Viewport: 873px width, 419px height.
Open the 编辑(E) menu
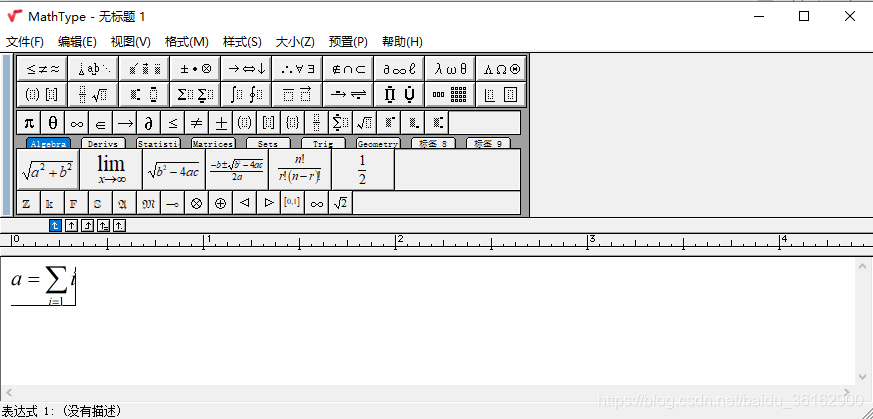click(77, 42)
